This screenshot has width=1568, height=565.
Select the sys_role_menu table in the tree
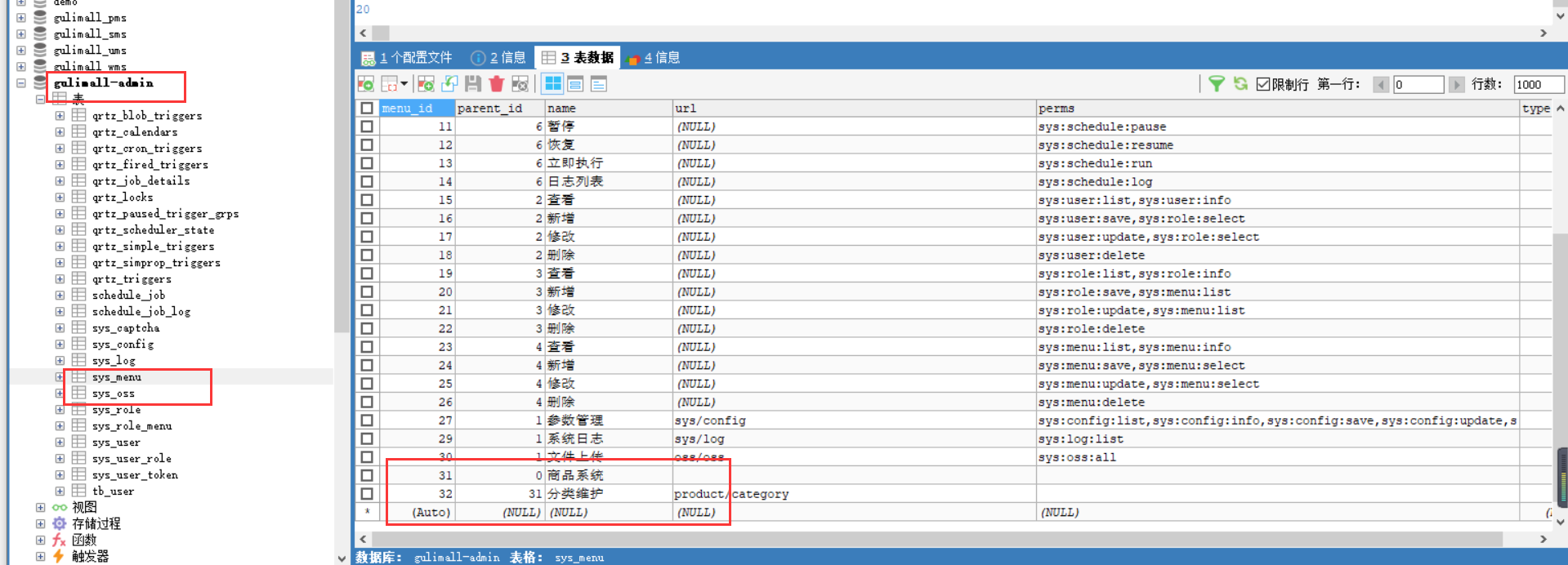coord(132,425)
